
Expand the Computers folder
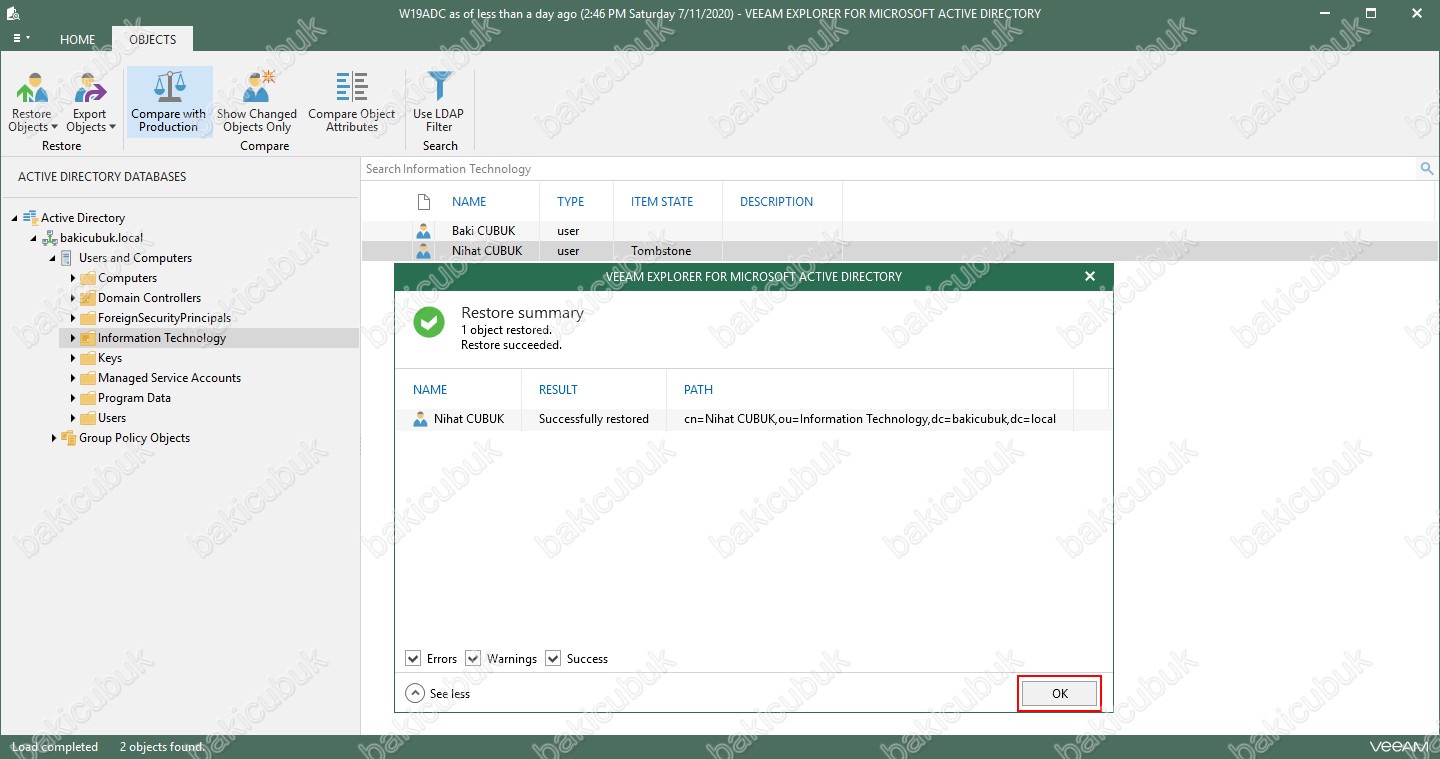(x=73, y=278)
